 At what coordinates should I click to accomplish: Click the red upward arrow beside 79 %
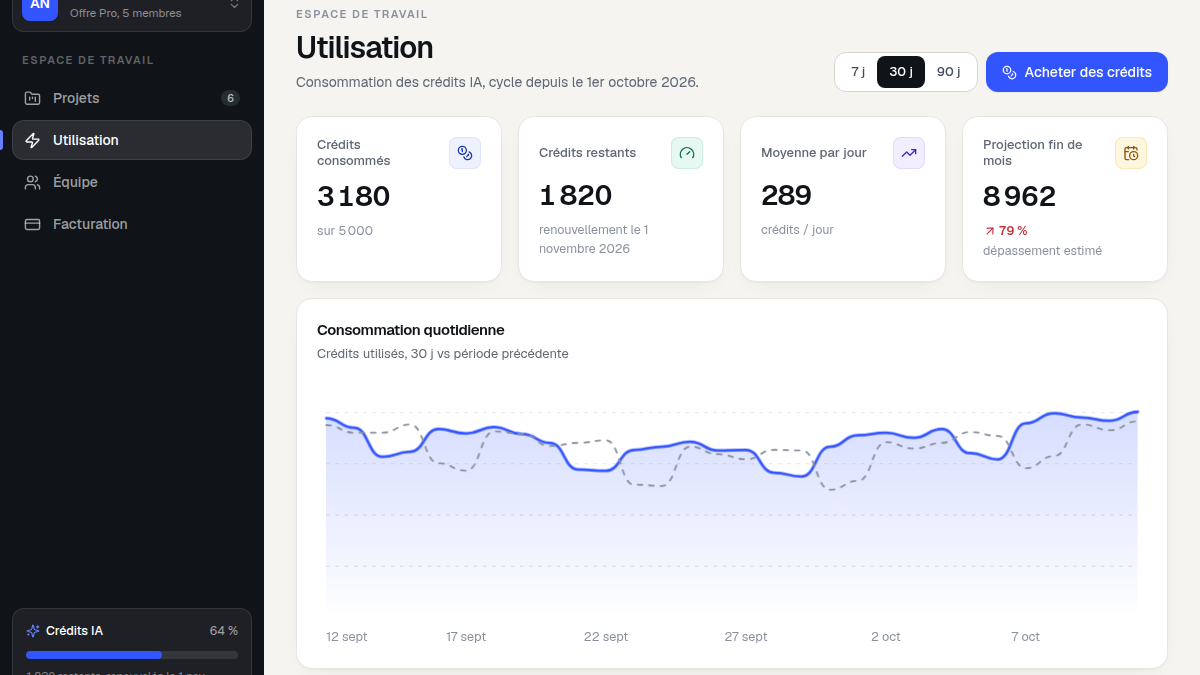click(989, 231)
